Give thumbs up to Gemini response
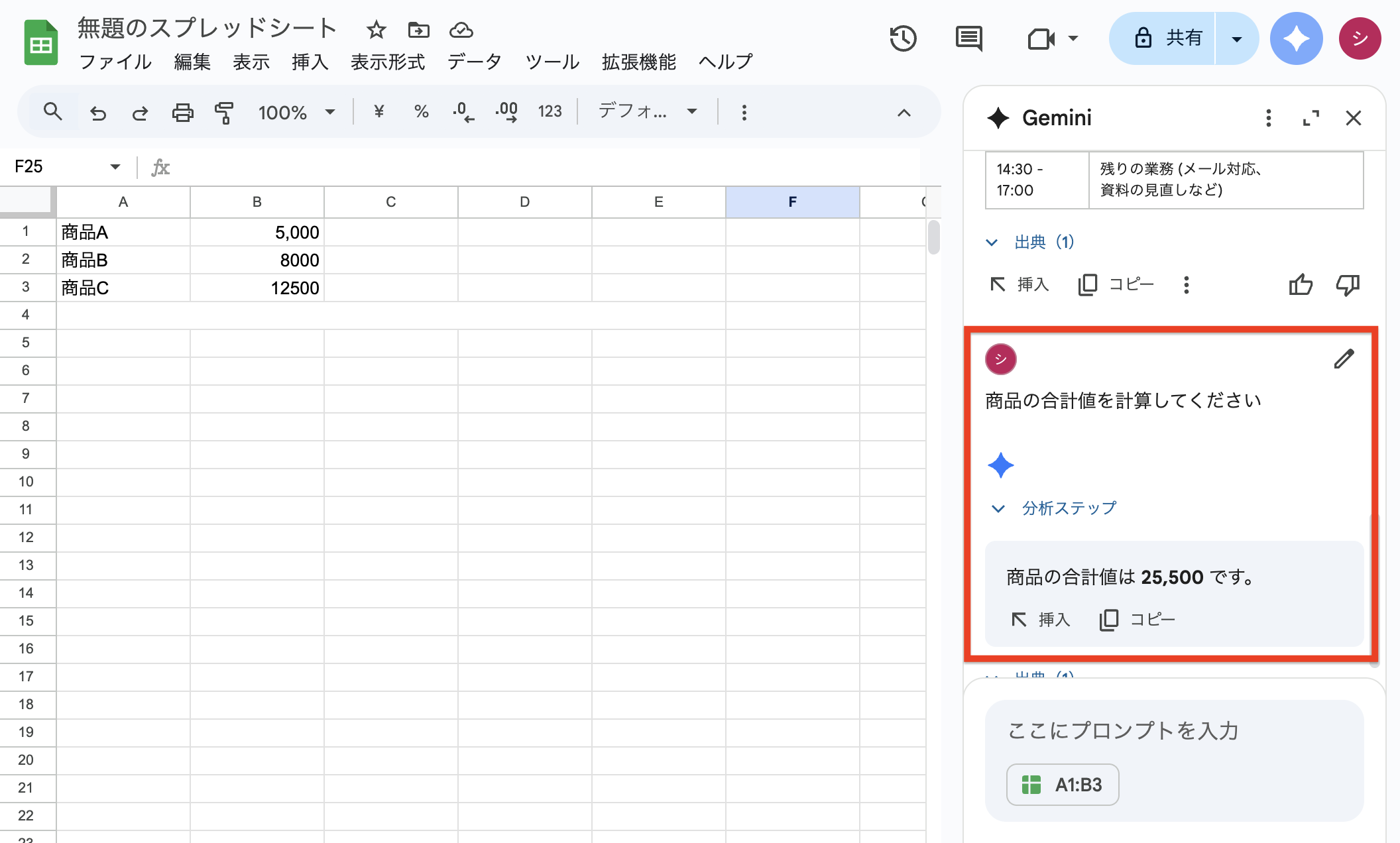 point(1301,285)
